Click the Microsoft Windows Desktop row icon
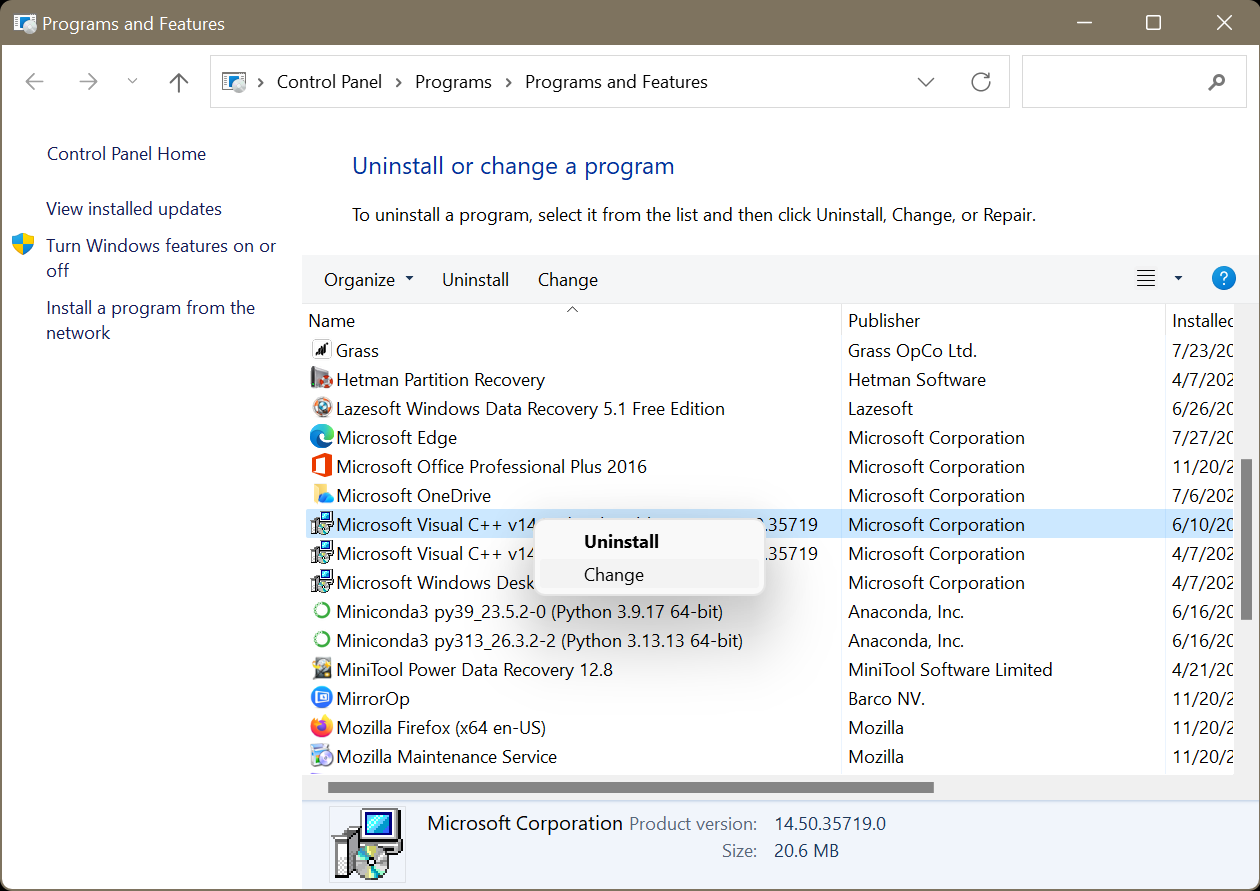The height and width of the screenshot is (891, 1260). click(x=322, y=582)
